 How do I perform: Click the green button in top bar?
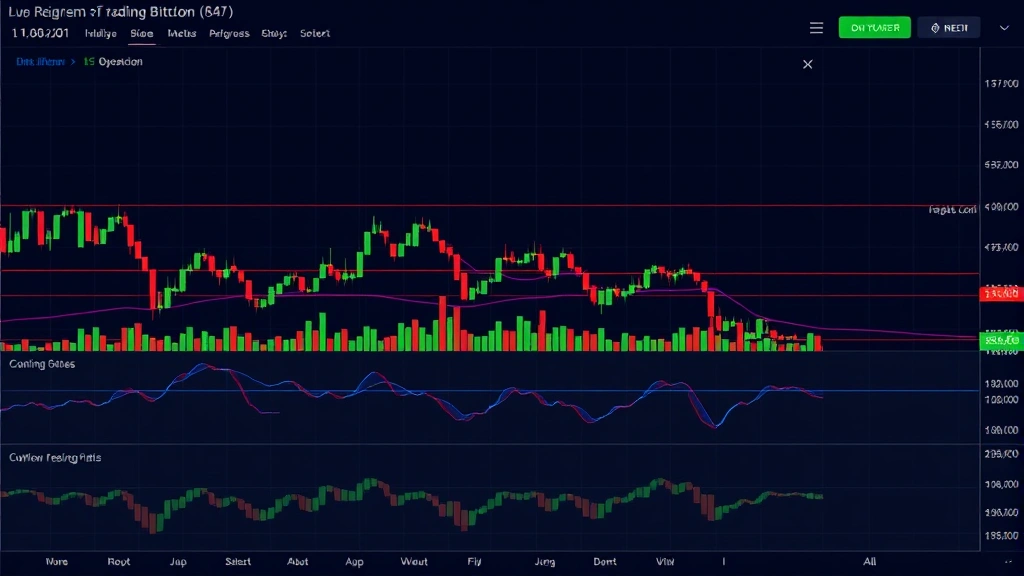(874, 28)
